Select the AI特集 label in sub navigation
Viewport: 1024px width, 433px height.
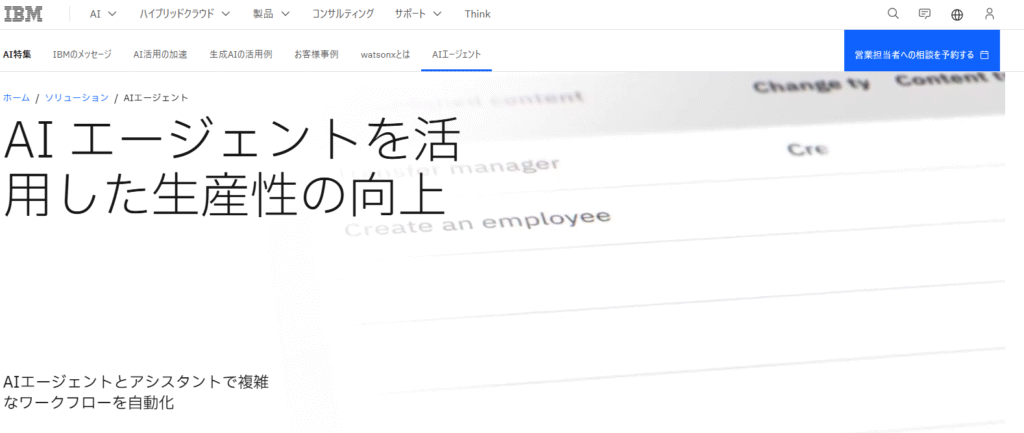[x=17, y=54]
